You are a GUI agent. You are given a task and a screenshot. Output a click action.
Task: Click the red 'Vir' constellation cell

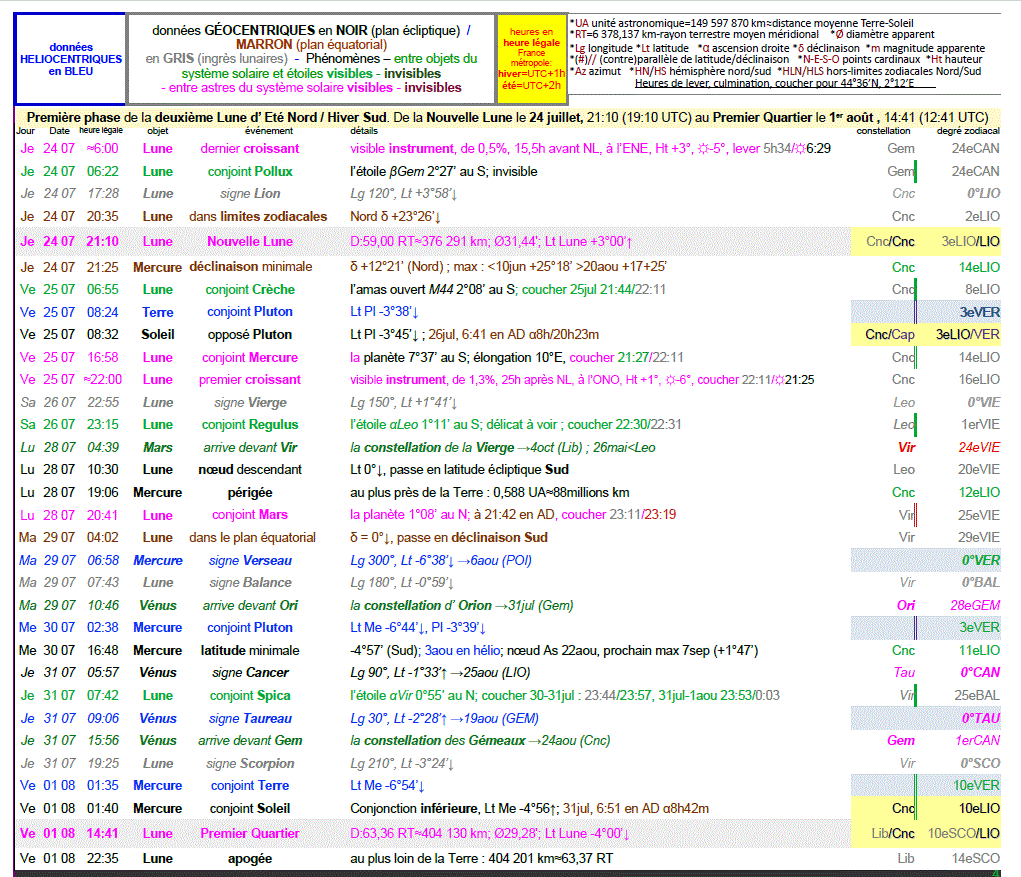[906, 447]
